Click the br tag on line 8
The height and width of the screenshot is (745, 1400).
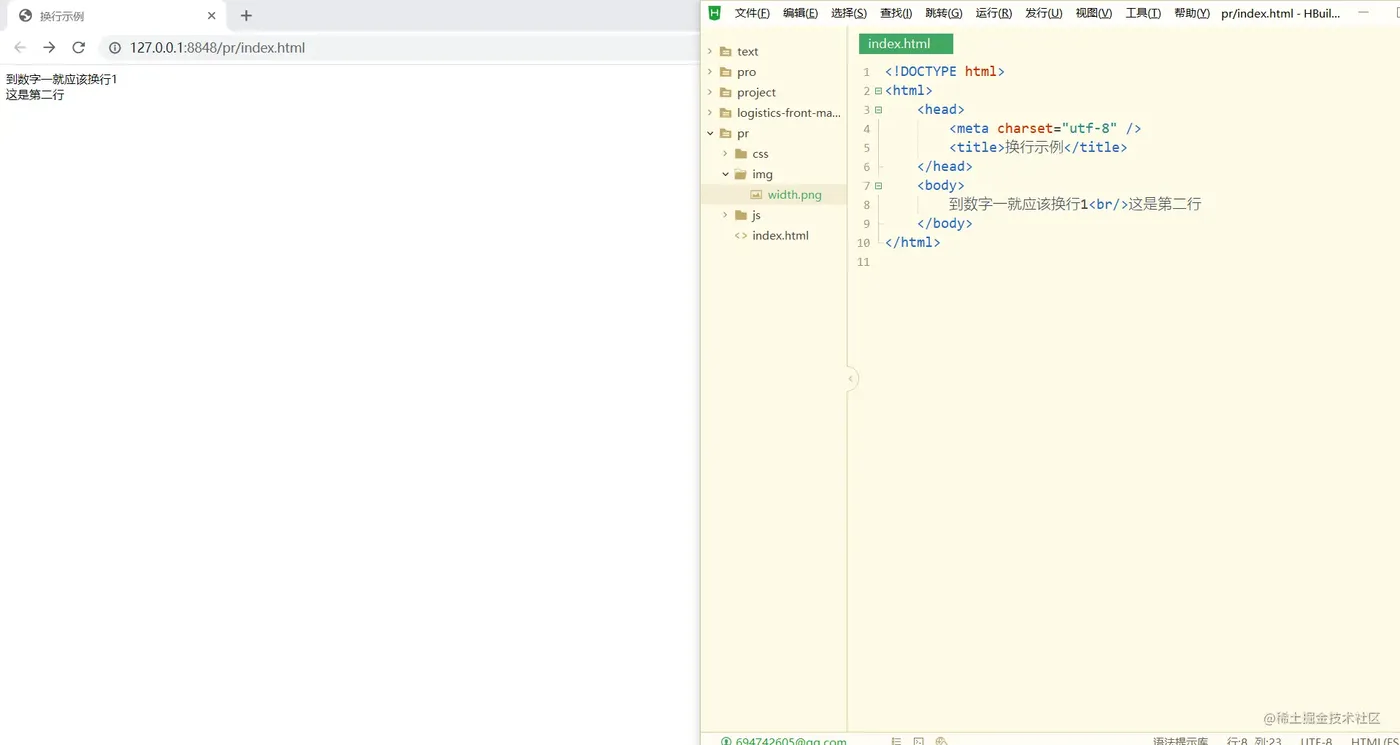coord(1108,205)
